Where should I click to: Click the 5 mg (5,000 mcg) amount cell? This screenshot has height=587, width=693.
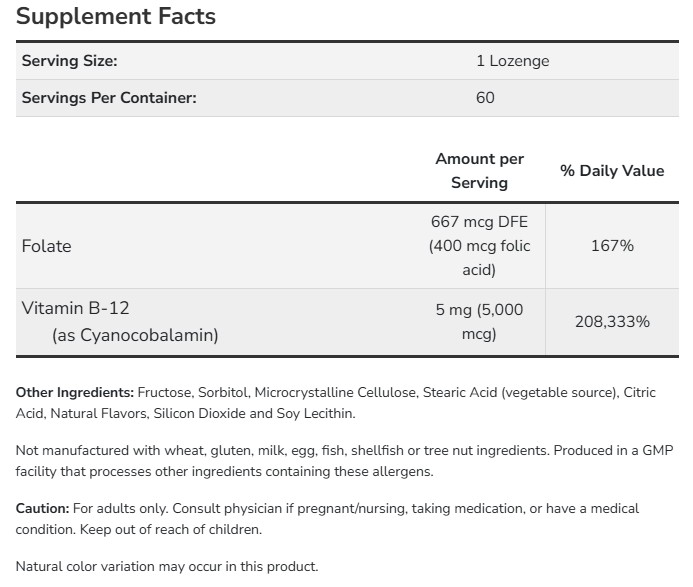pyautogui.click(x=479, y=322)
